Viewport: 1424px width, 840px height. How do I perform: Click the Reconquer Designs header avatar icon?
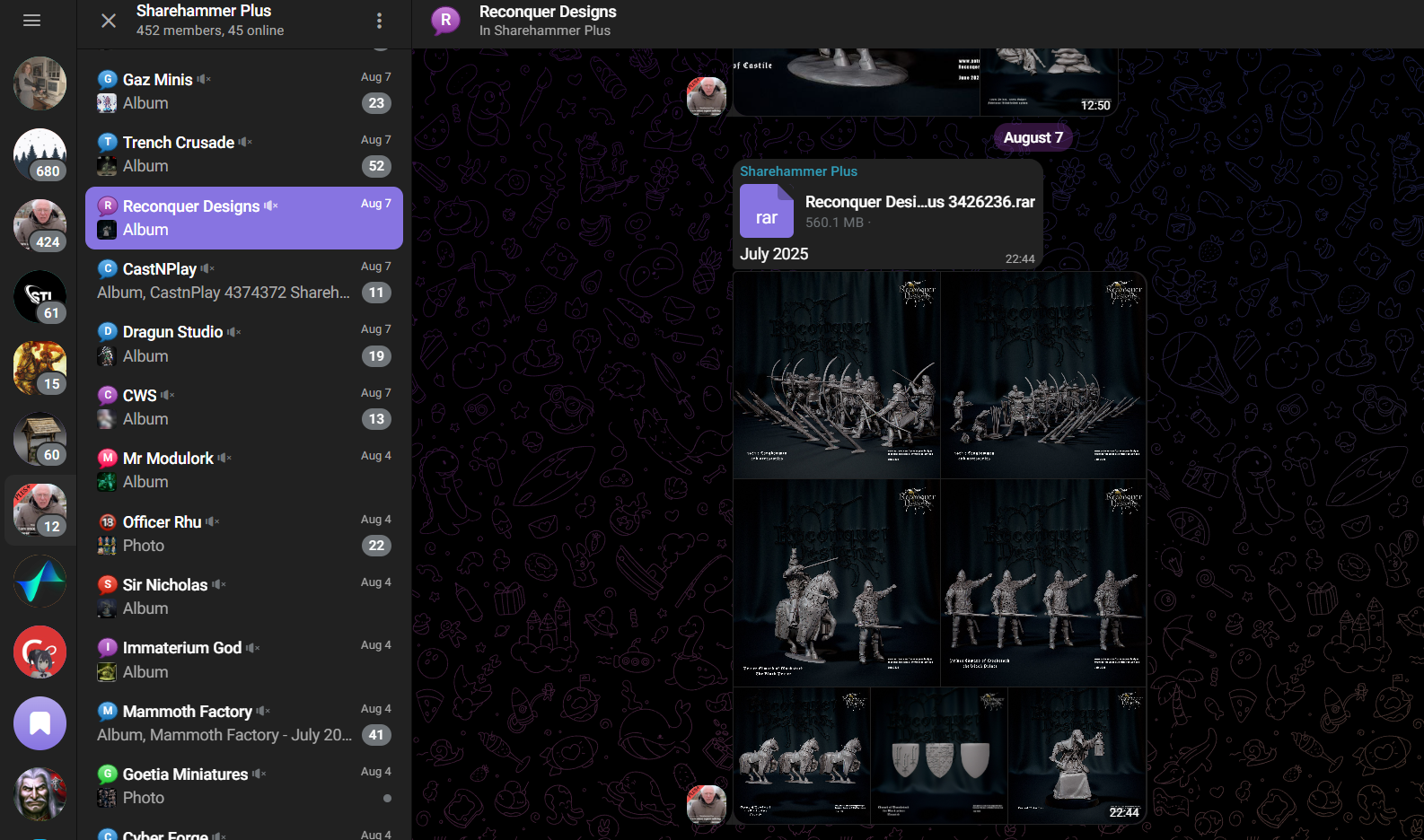(x=445, y=20)
